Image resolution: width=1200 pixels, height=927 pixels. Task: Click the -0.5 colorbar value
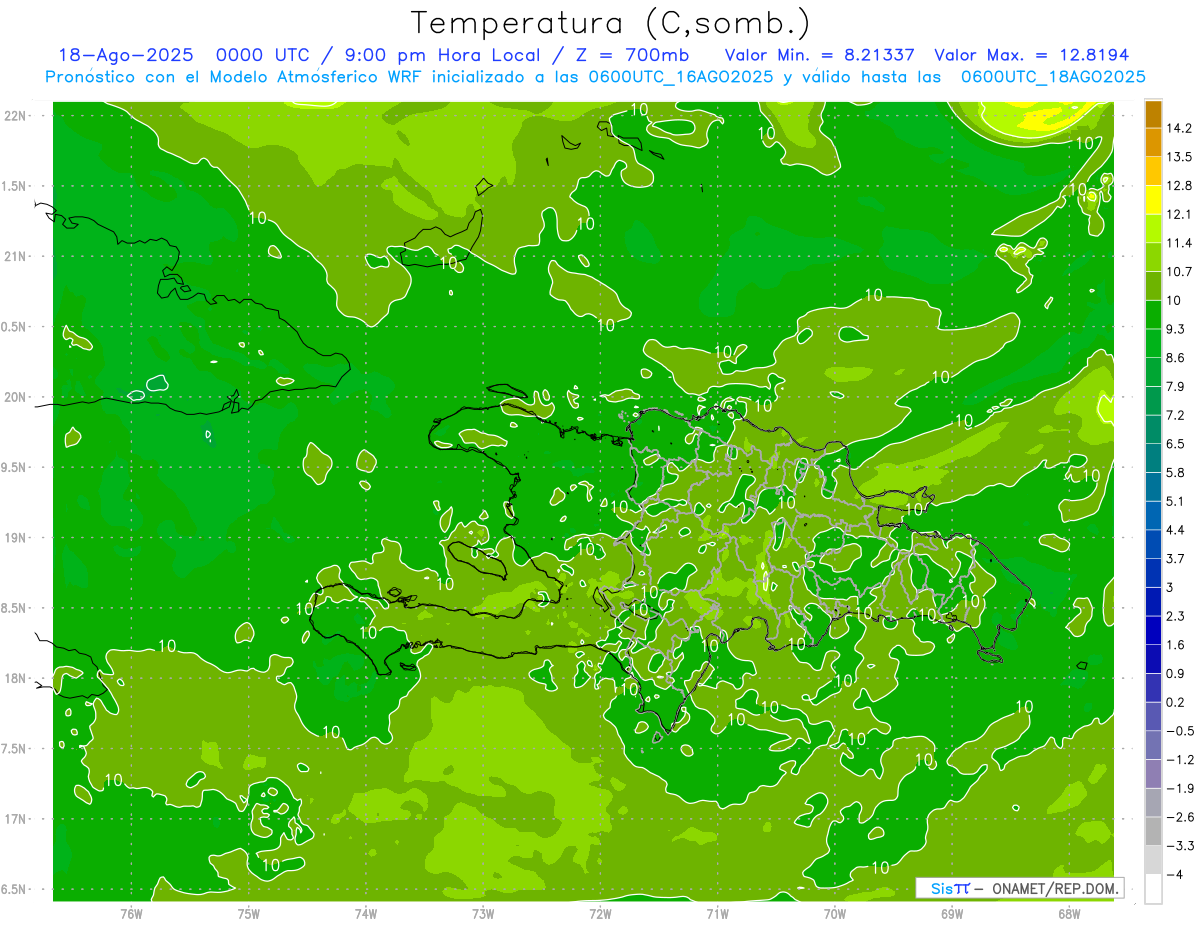click(1180, 731)
